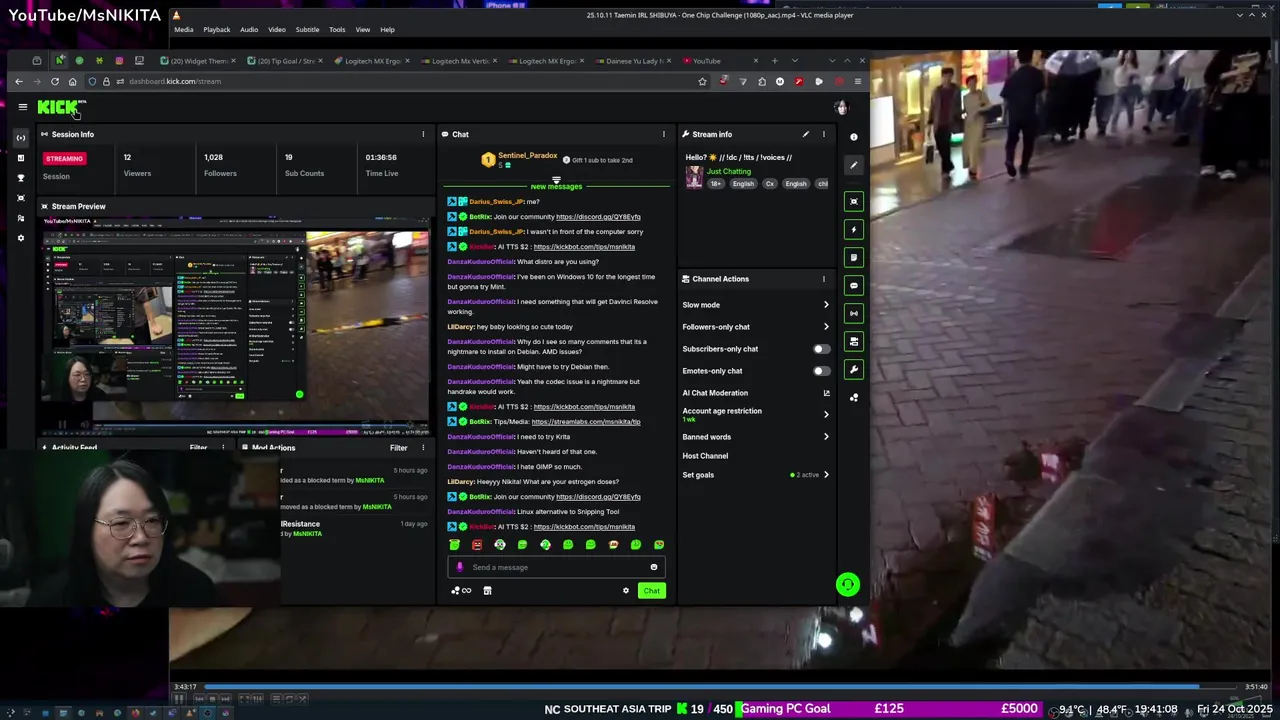Open the chat shop store icon
Screen dimensions: 1280x720
click(487, 591)
